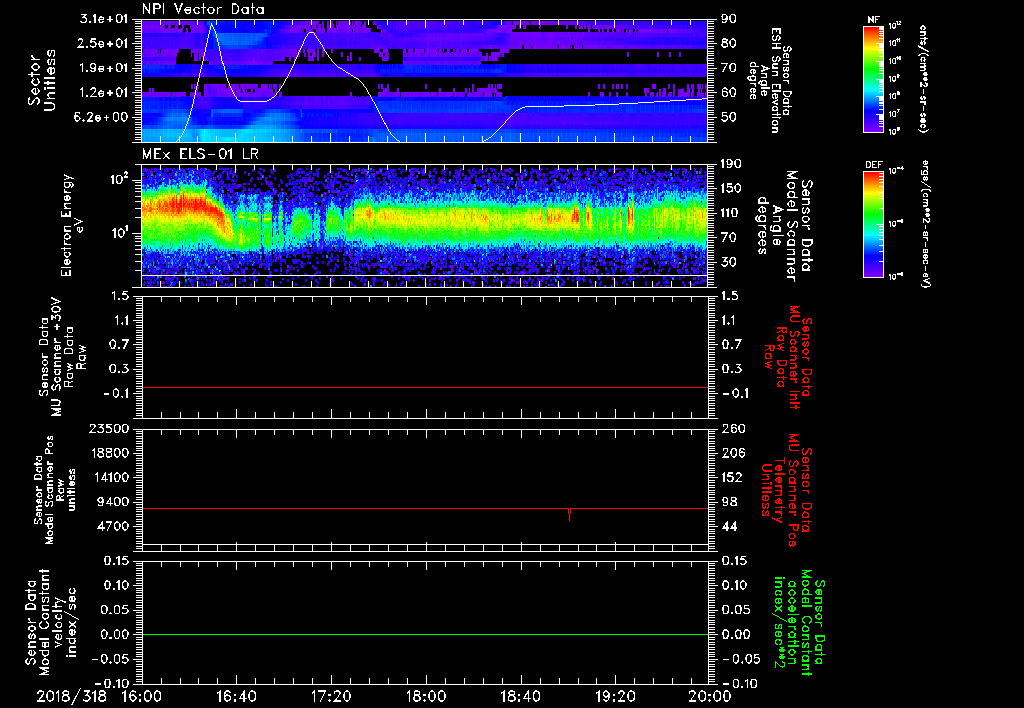This screenshot has width=1024, height=708.
Task: Click the "Electron Energy eV" axis label
Action: click(x=74, y=225)
